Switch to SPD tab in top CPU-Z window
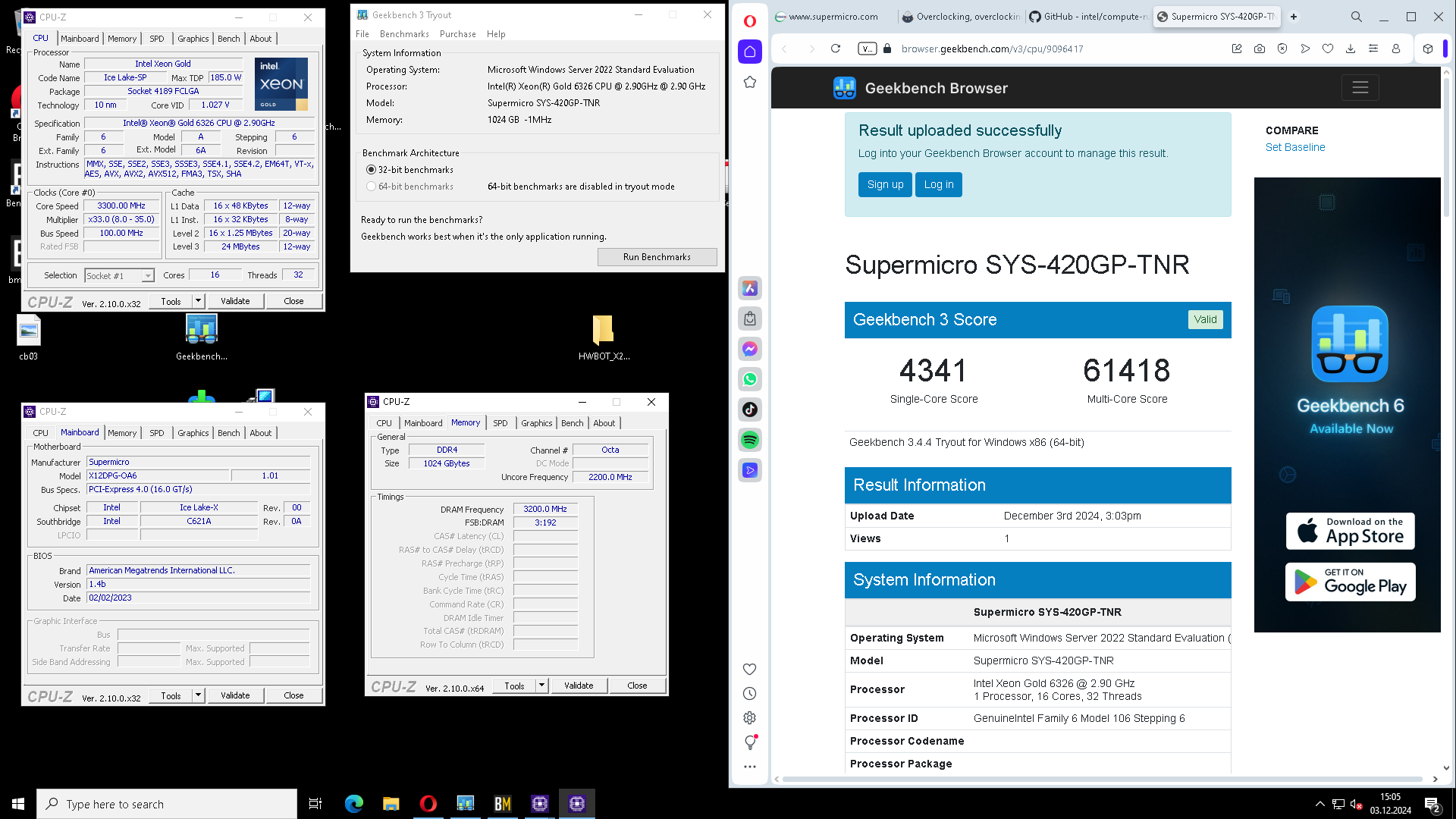Image resolution: width=1456 pixels, height=819 pixels. (157, 39)
